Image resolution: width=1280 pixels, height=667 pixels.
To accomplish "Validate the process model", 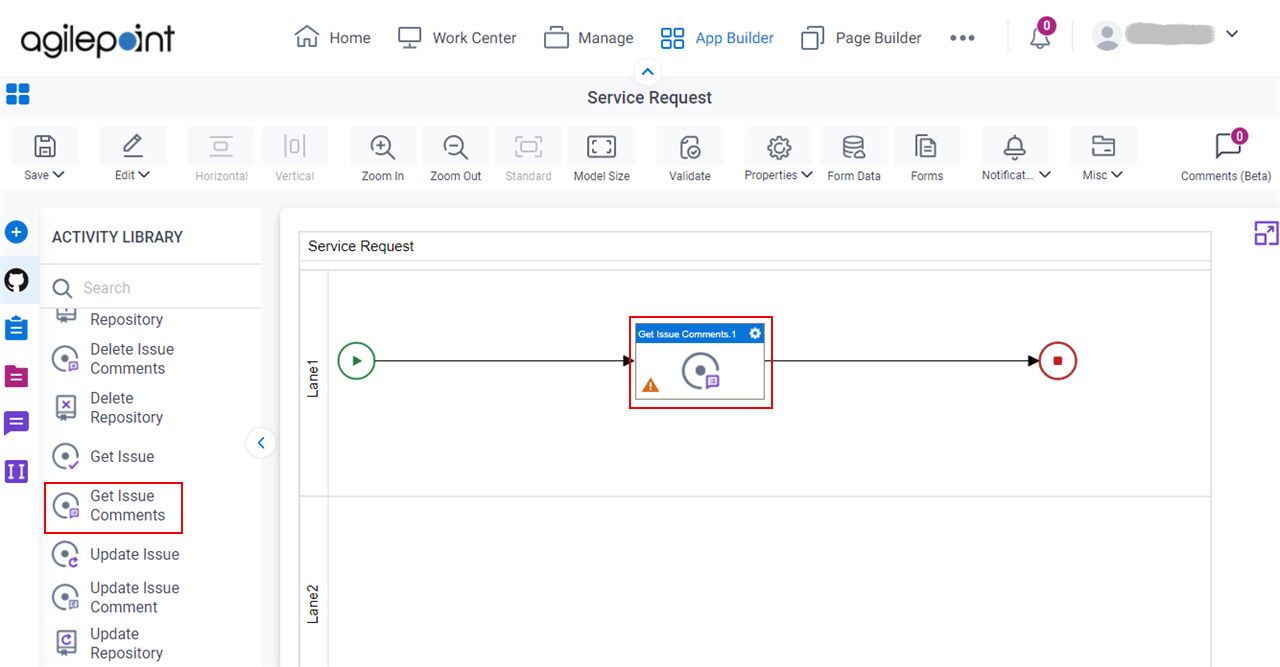I will [x=690, y=156].
